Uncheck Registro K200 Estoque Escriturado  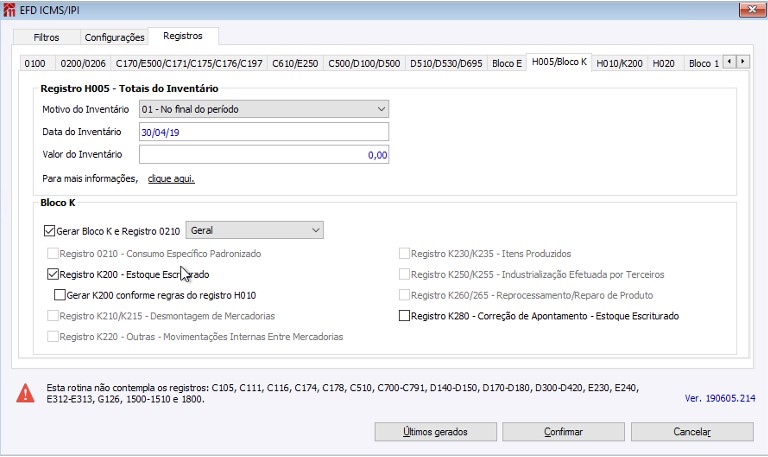(x=52, y=274)
